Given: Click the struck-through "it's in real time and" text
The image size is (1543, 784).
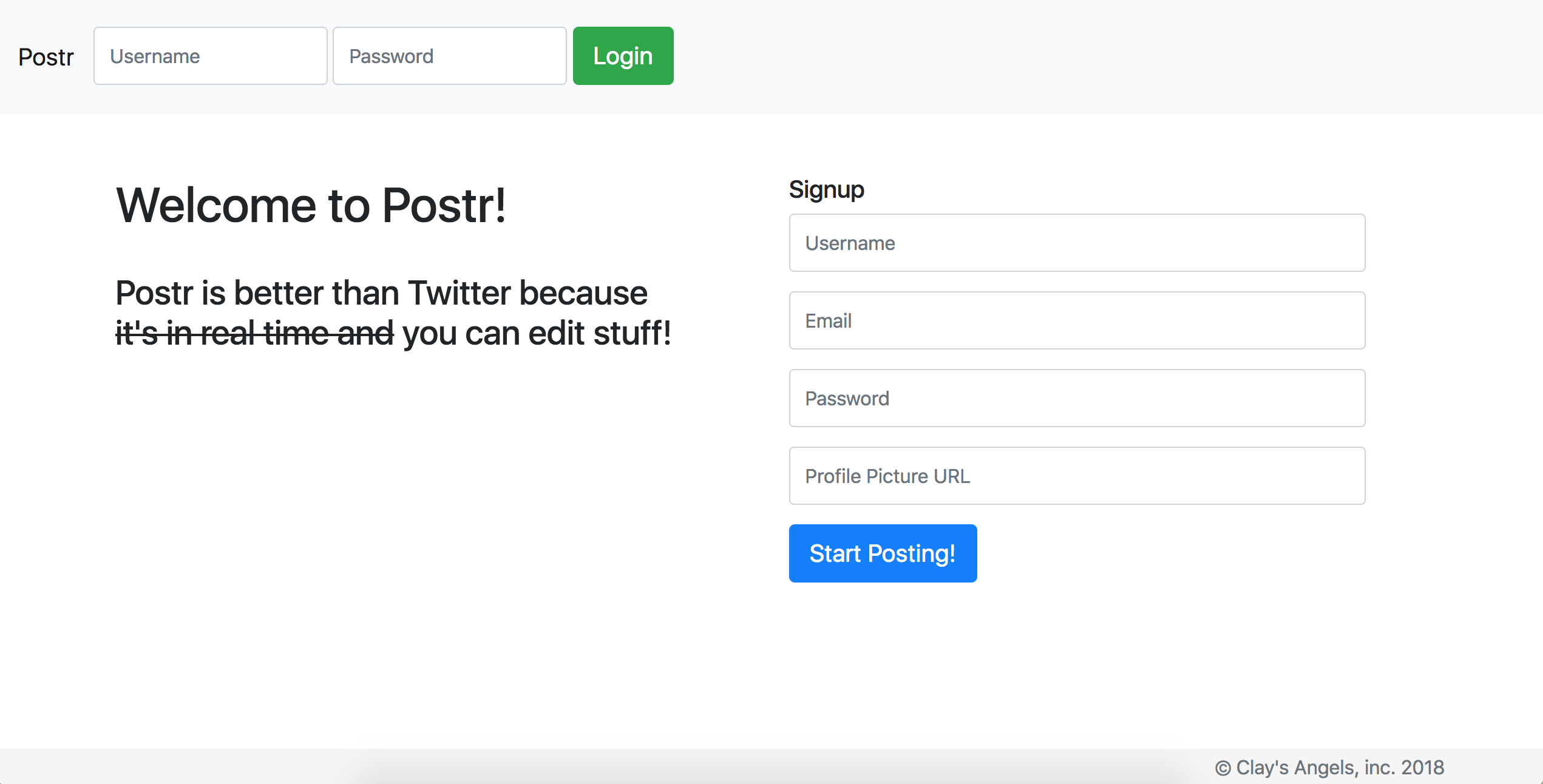Looking at the screenshot, I should [x=254, y=333].
